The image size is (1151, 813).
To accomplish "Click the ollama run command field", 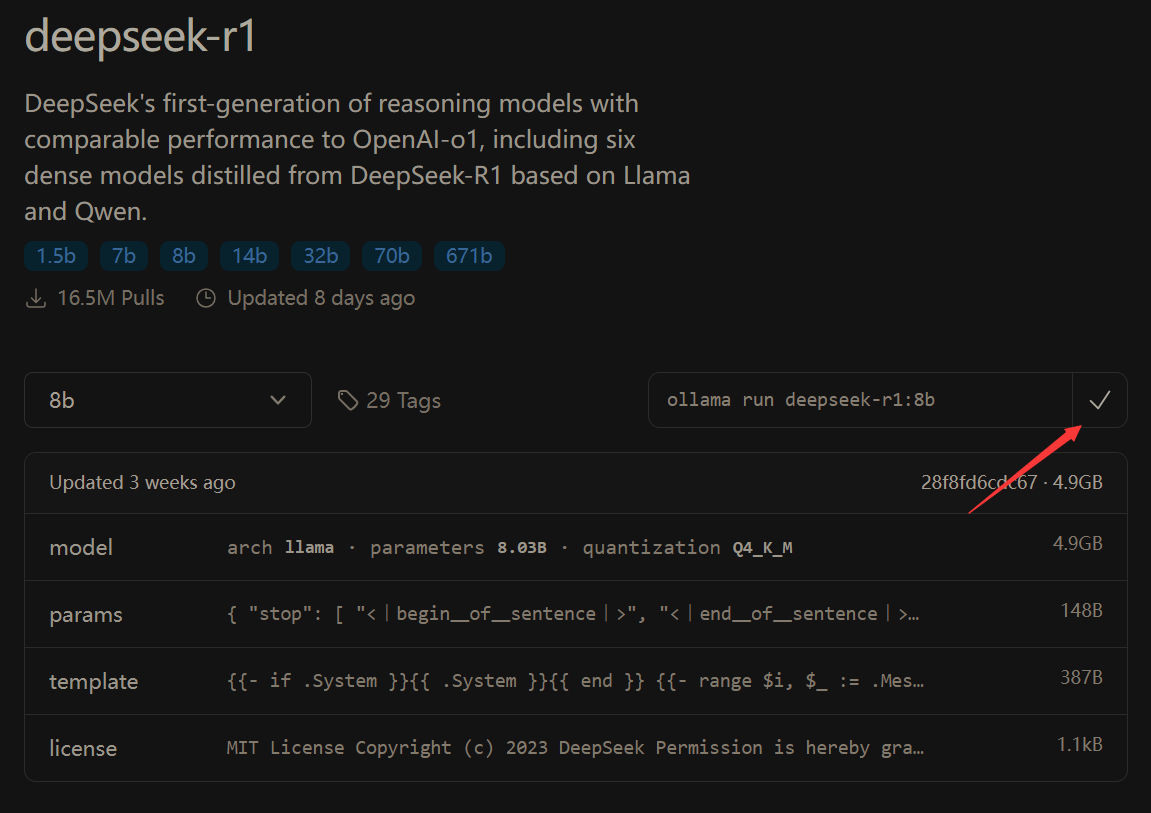I will [x=859, y=400].
